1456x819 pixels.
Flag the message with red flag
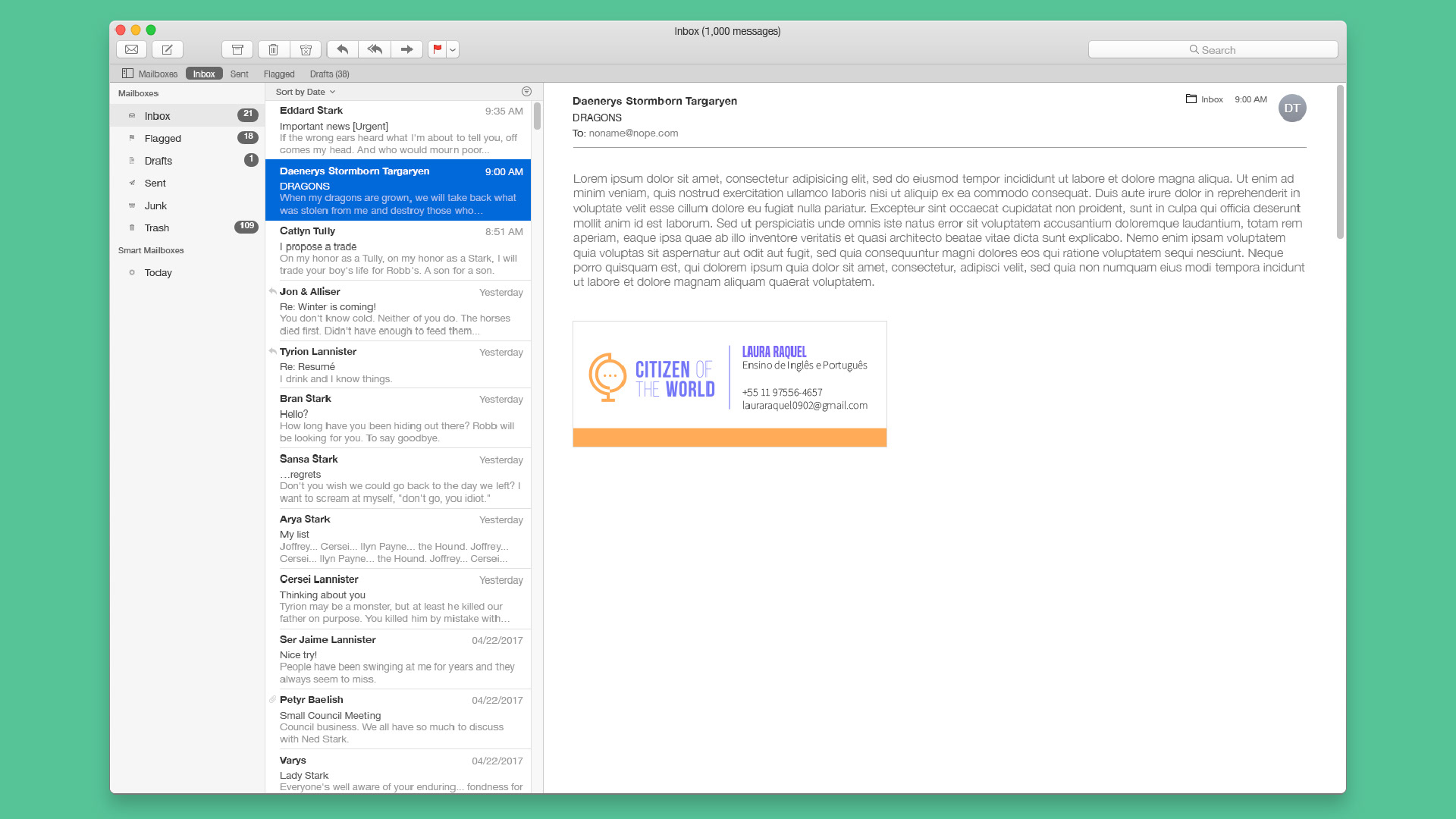coord(438,49)
